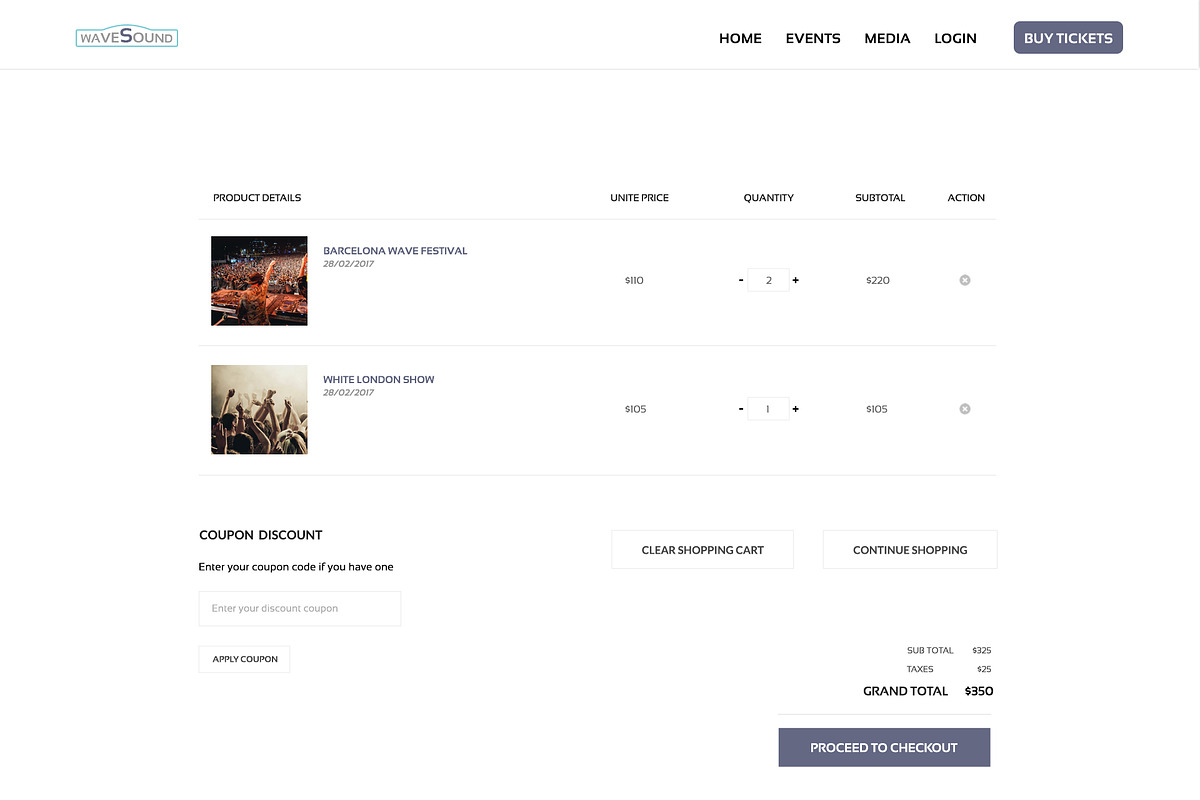Open the Media menu item
Screen dimensions: 1200x800
(x=887, y=38)
